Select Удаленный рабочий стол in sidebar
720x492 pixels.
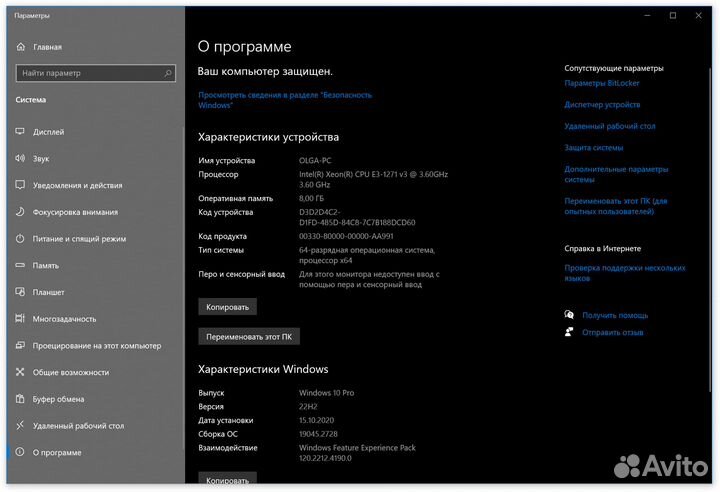coord(78,425)
